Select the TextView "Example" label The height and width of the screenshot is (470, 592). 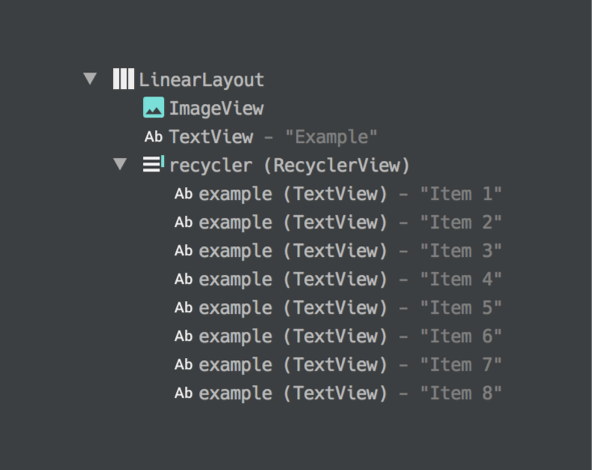(x=273, y=137)
